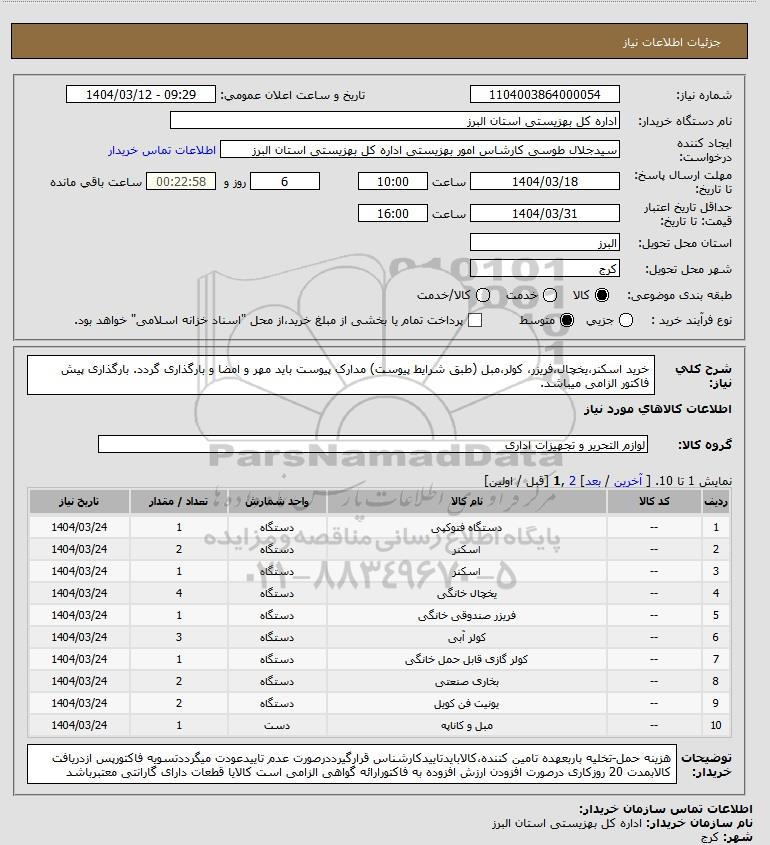The width and height of the screenshot is (770, 845).
Task: Click the quantity 4 for یخچال خانگی
Action: point(179,593)
